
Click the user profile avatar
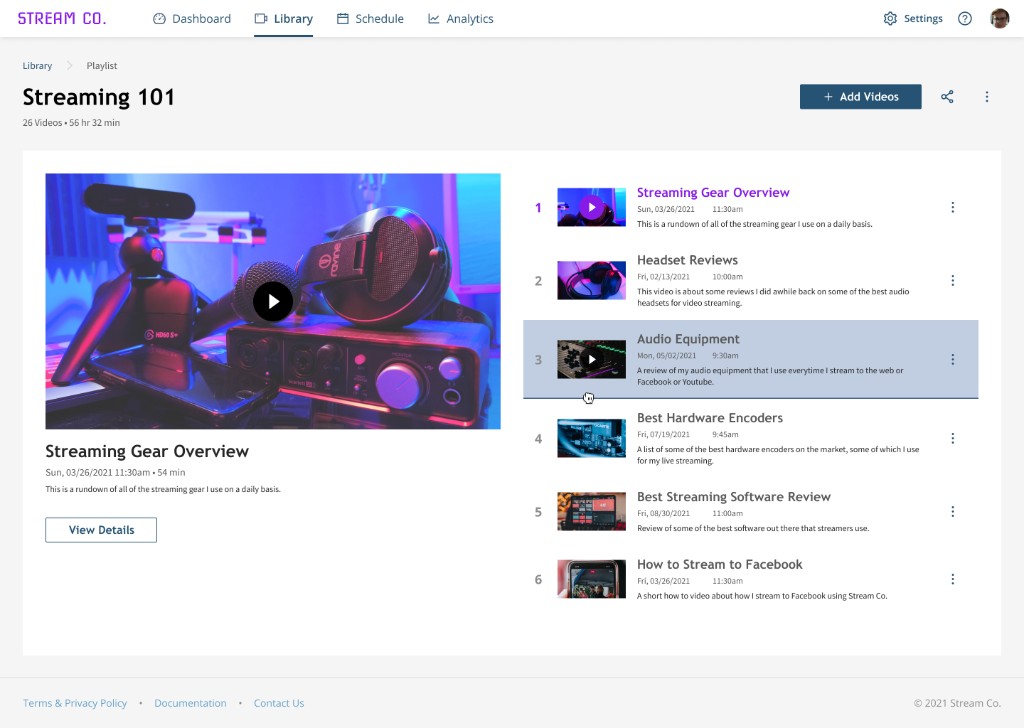tap(999, 17)
